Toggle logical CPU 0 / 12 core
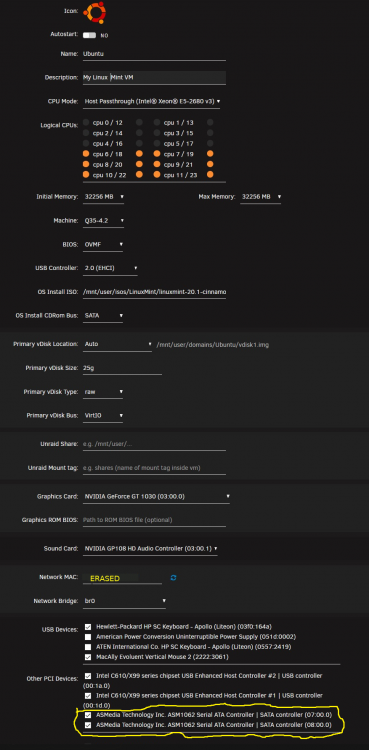This screenshot has width=369, height=750. point(86,122)
